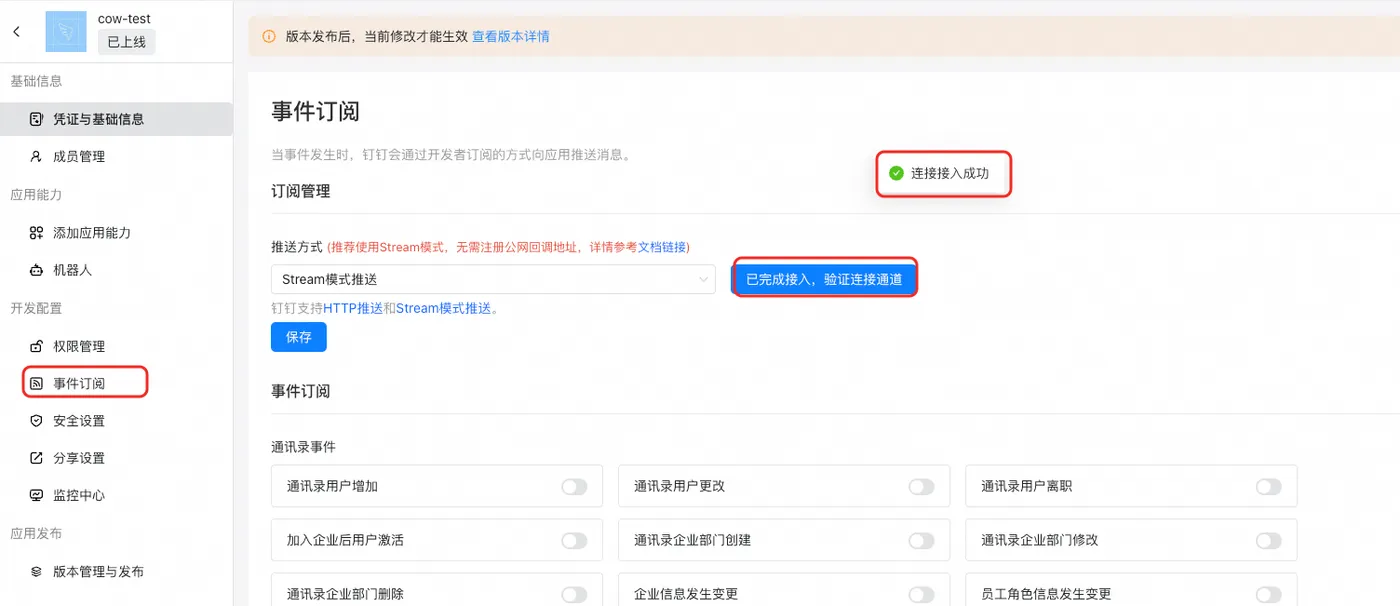Image resolution: width=1400 pixels, height=606 pixels.
Task: Click the 已上线 status badge
Action: pos(127,42)
